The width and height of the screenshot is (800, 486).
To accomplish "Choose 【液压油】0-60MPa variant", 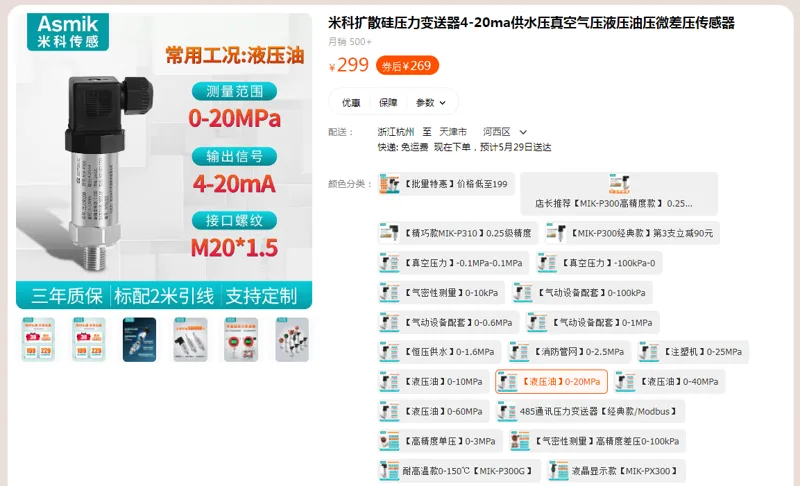I will [433, 411].
